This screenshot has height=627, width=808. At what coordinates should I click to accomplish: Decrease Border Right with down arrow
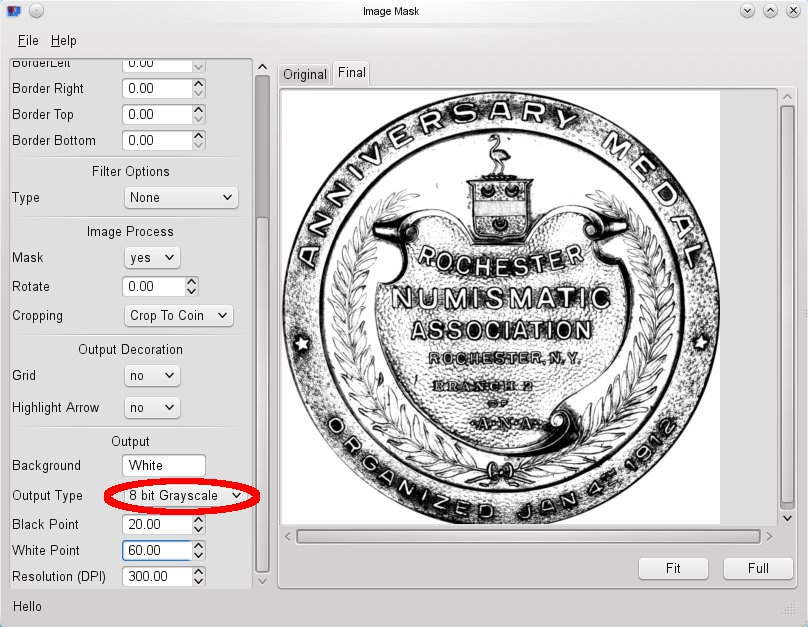[199, 93]
